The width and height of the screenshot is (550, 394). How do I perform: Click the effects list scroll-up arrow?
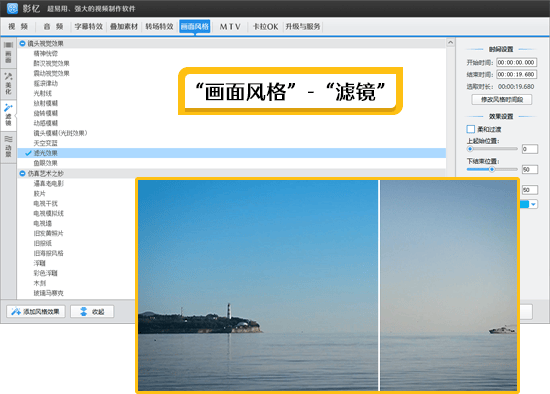click(x=450, y=42)
